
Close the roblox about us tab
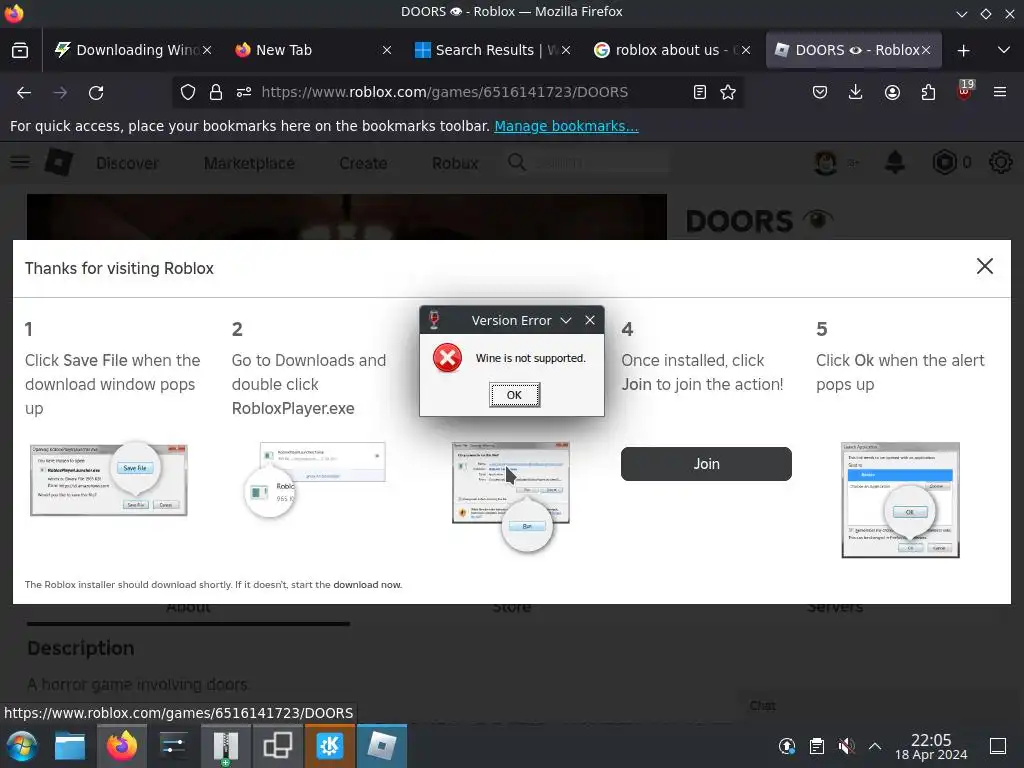[x=746, y=50]
